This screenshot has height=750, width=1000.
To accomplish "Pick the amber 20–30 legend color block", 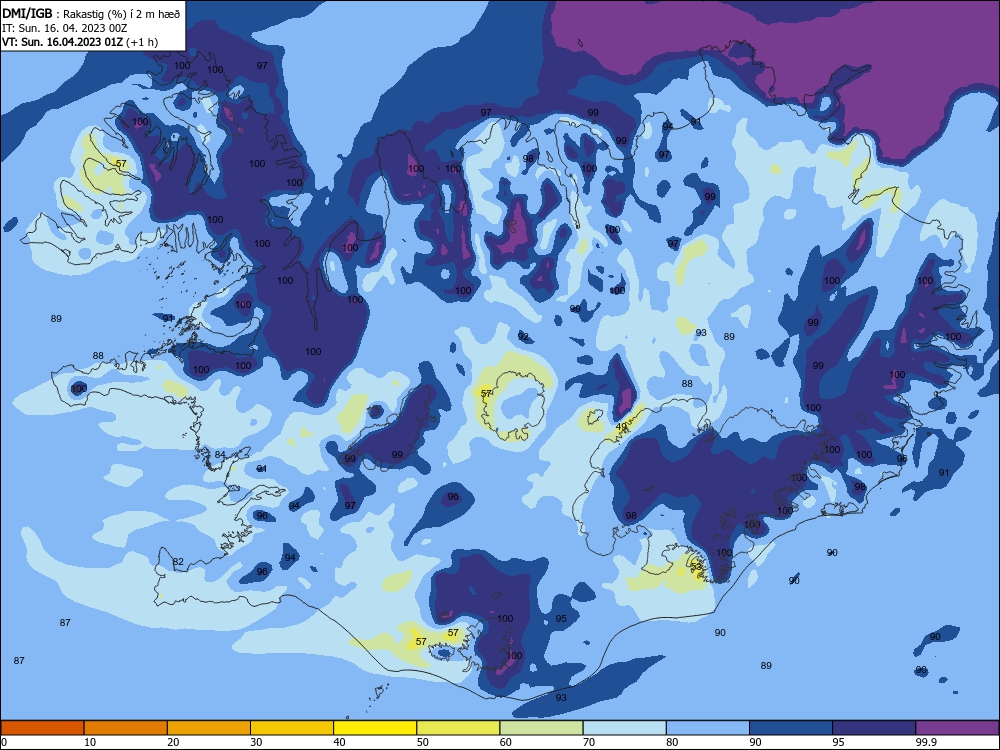I will coord(209,728).
